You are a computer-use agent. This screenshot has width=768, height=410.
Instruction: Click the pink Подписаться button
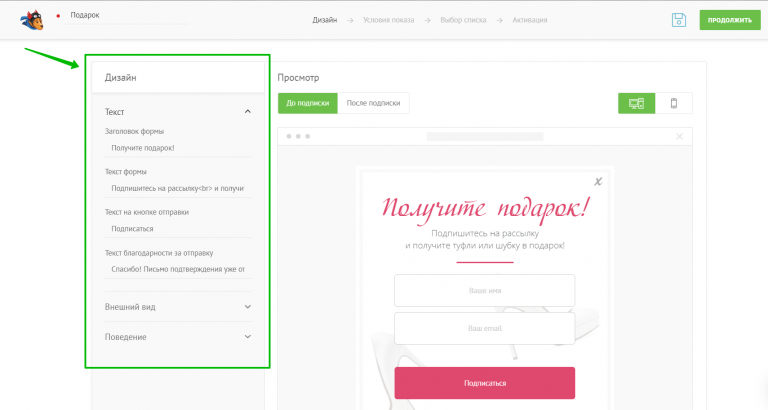coord(484,383)
